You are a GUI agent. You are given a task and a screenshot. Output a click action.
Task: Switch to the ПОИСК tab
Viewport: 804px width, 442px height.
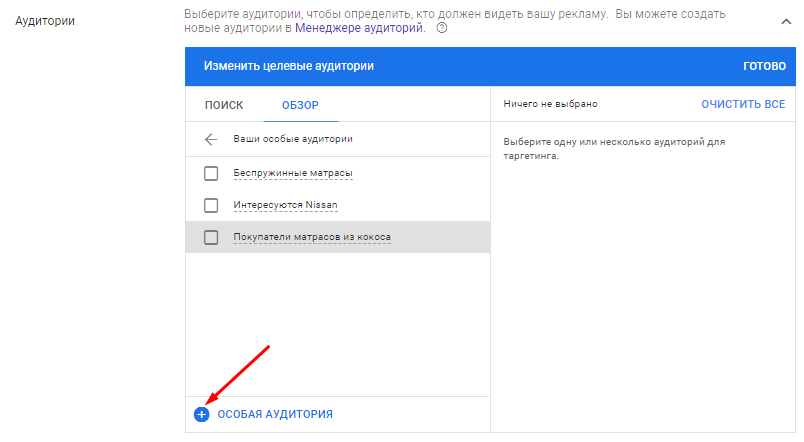point(224,105)
